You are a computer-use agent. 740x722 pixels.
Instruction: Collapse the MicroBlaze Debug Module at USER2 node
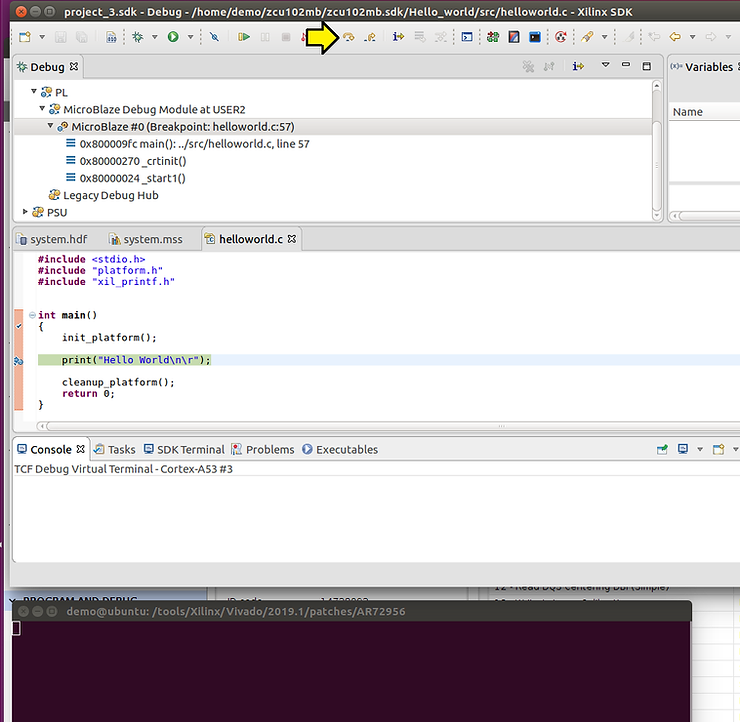pyautogui.click(x=42, y=109)
